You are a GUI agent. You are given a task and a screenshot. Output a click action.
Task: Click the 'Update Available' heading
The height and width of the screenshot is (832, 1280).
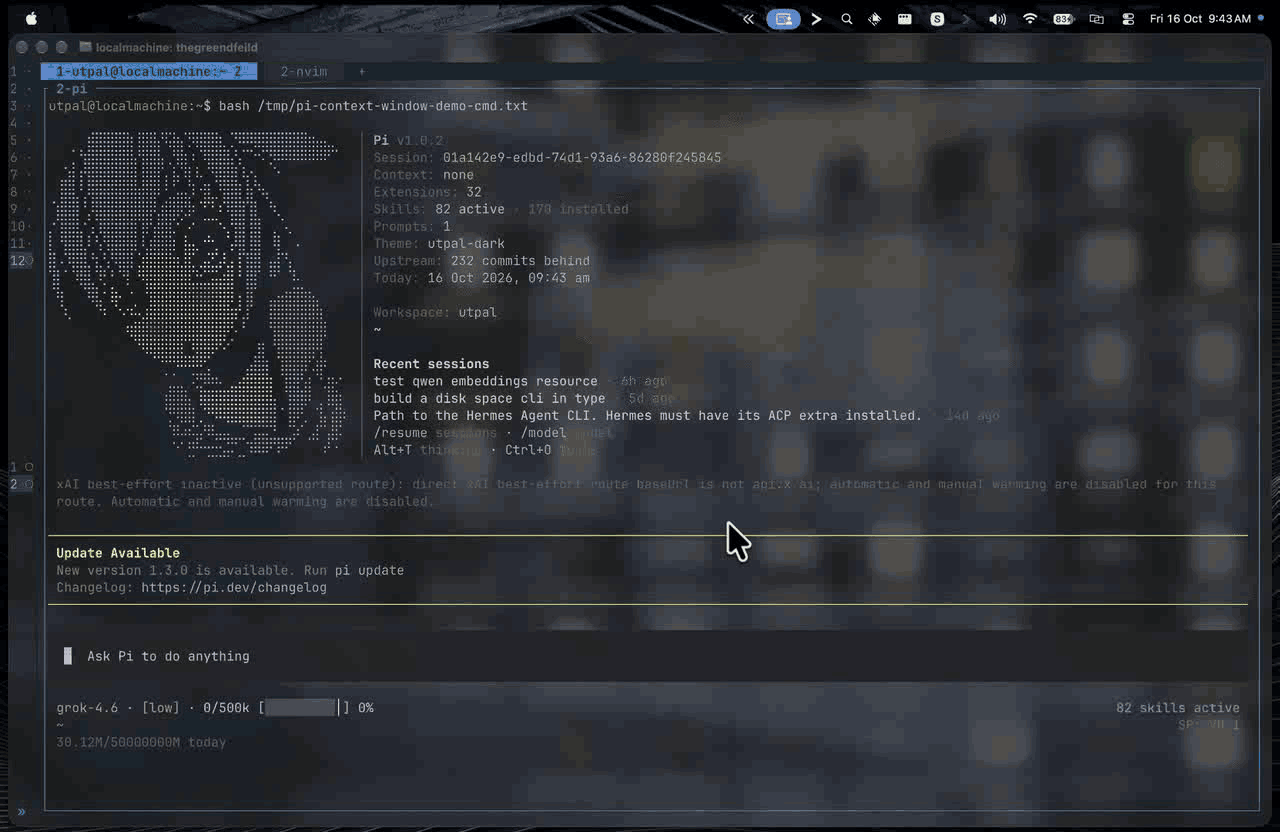pyautogui.click(x=118, y=553)
